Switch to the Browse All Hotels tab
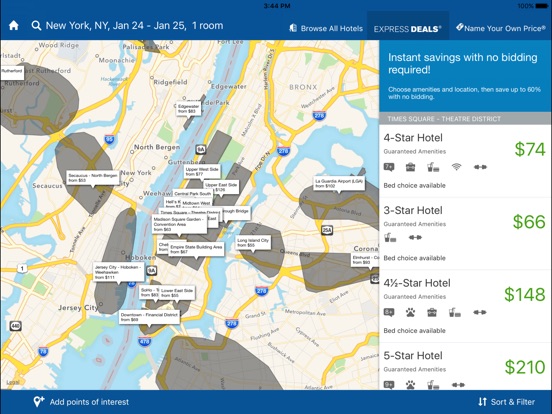 coord(326,29)
